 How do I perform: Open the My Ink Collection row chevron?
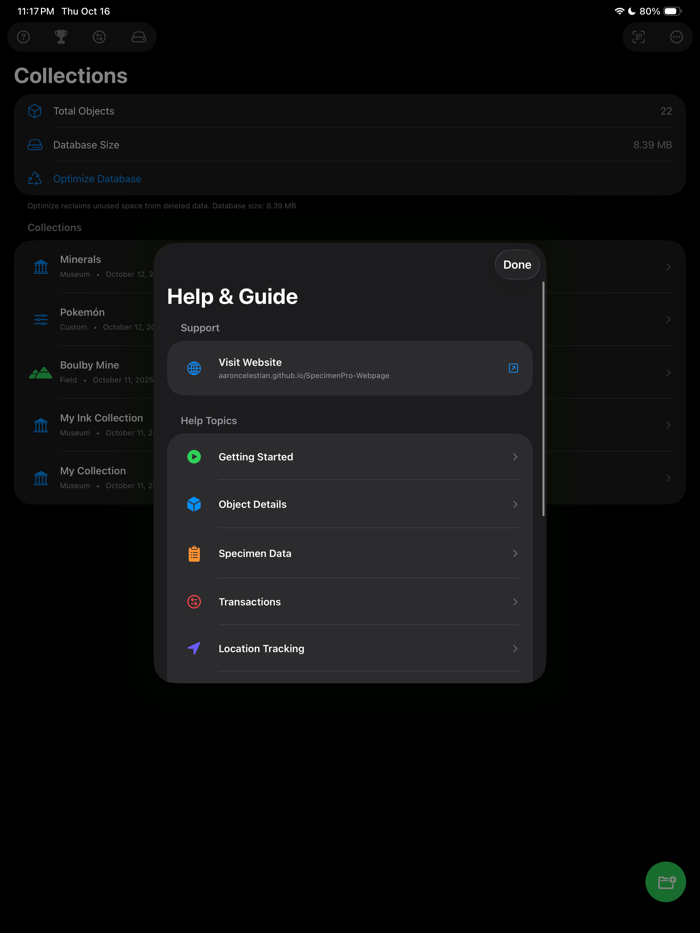click(668, 425)
